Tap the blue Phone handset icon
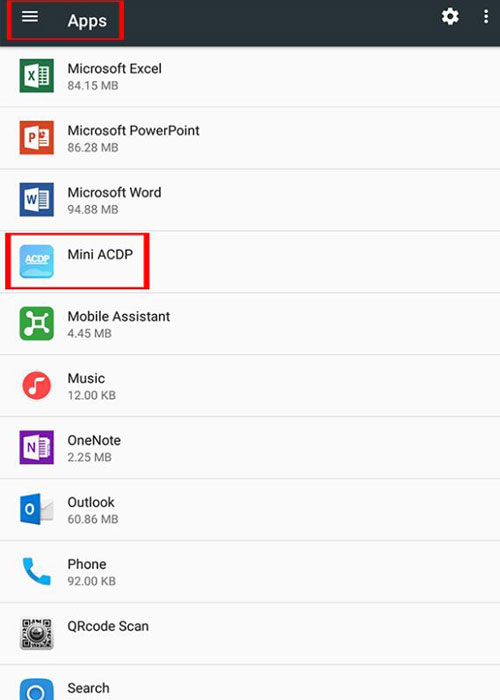The image size is (500, 700). pos(37,571)
